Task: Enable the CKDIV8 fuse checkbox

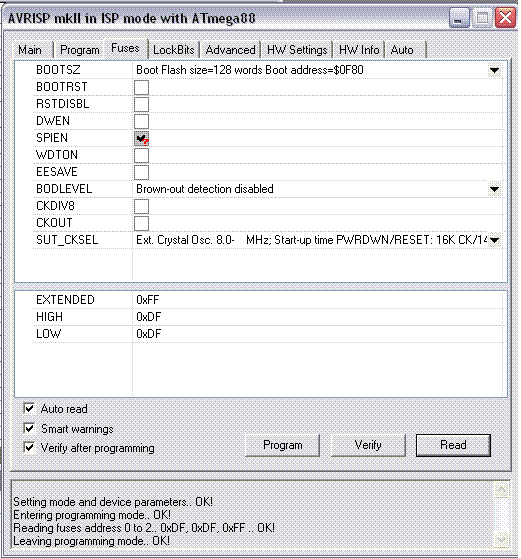Action: click(x=141, y=206)
